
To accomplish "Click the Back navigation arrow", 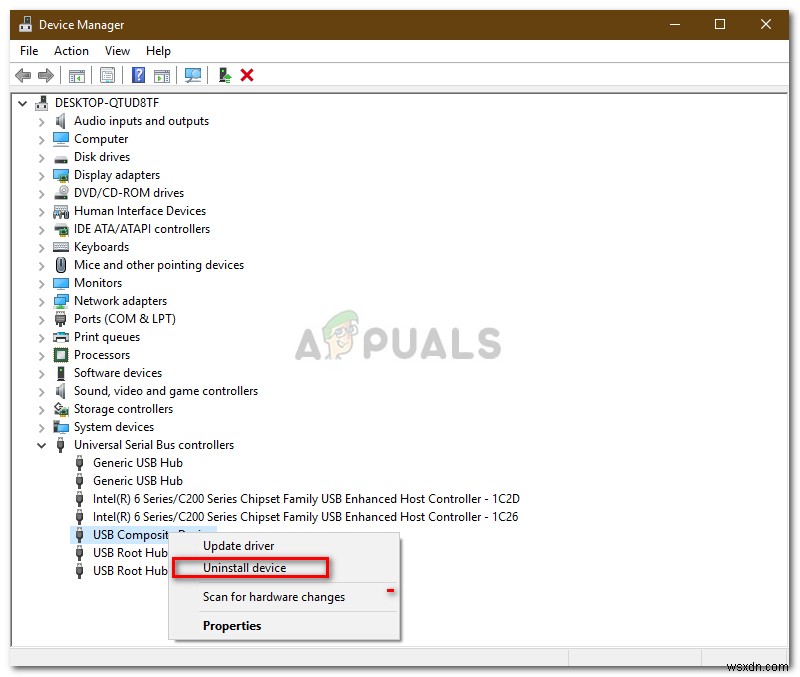I will click(22, 75).
